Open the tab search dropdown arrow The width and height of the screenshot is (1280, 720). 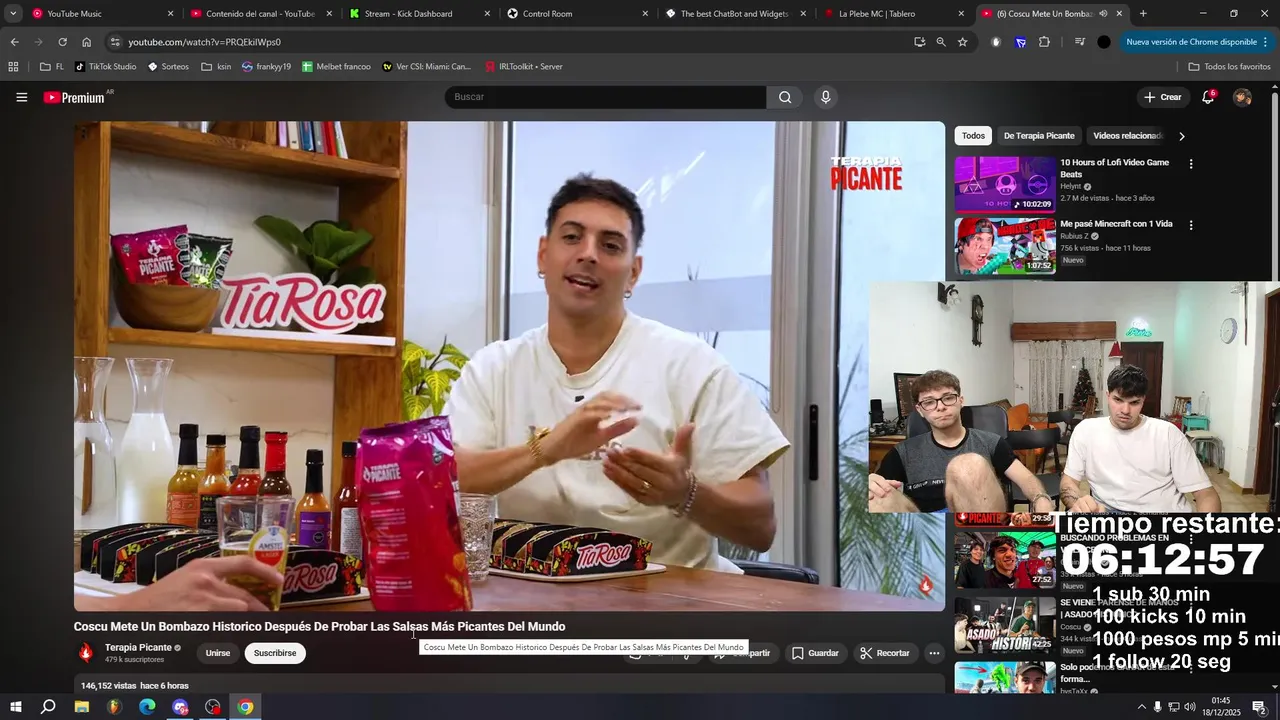click(13, 14)
